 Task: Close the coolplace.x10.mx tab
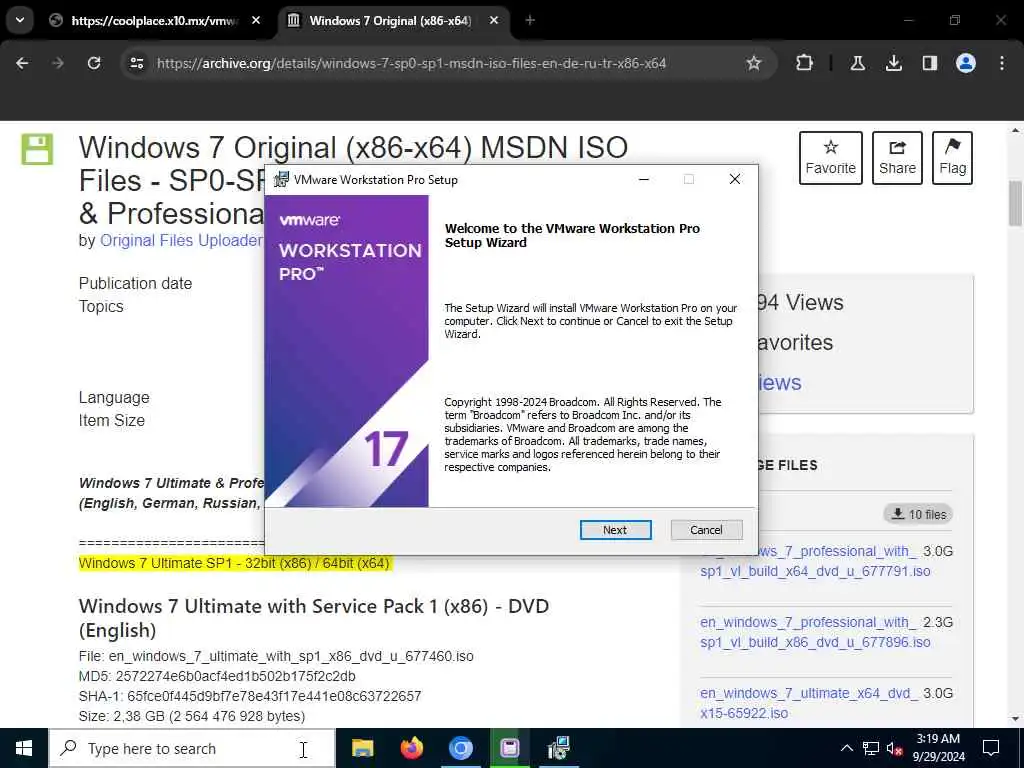(x=256, y=20)
